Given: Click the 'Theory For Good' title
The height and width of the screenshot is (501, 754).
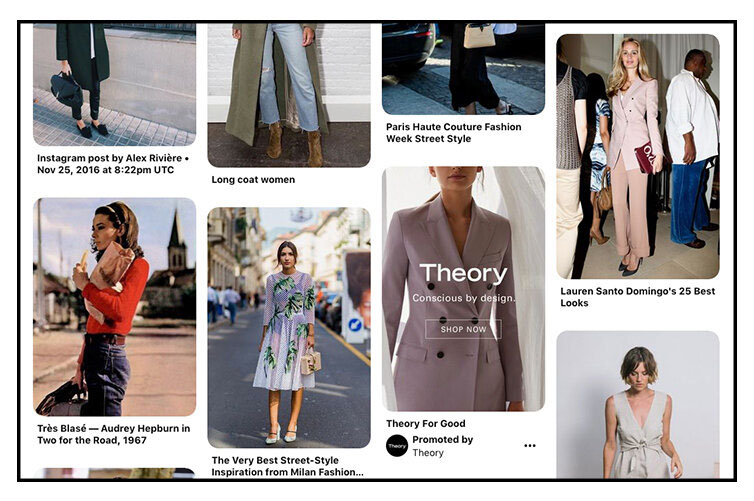Looking at the screenshot, I should click(x=426, y=424).
